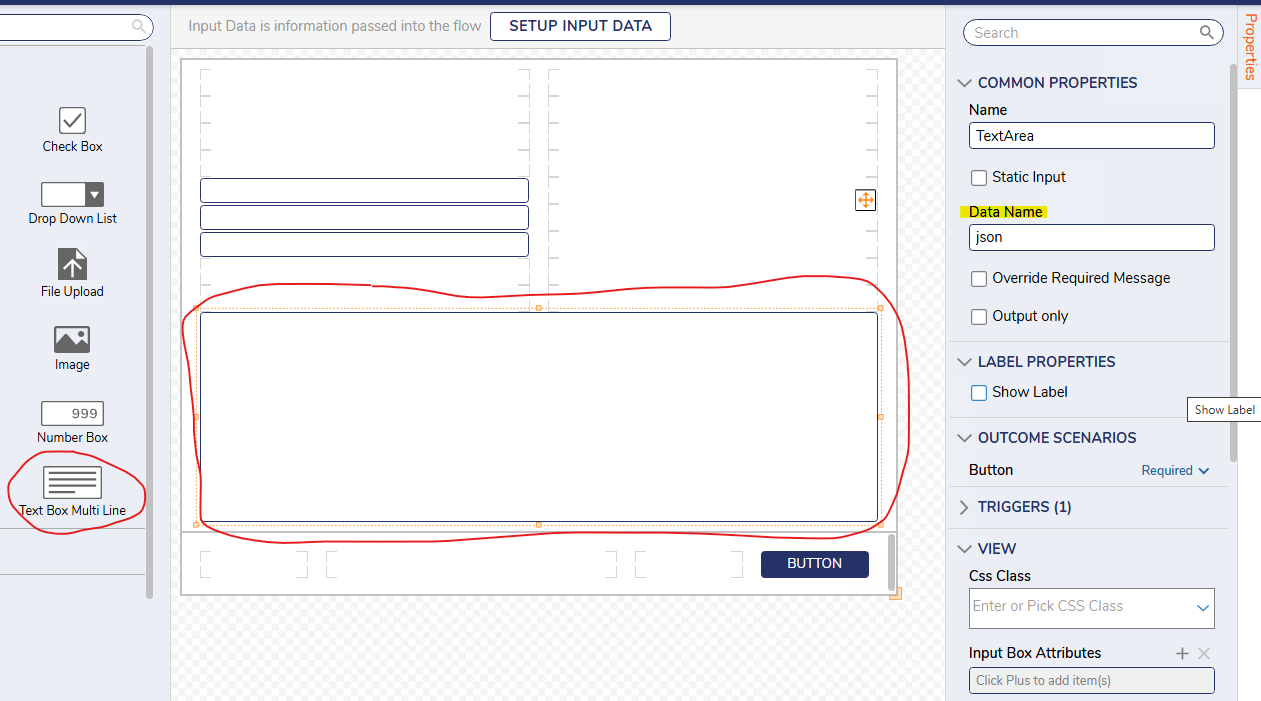The width and height of the screenshot is (1261, 701).
Task: Click the Number Box control icon
Action: point(72,413)
